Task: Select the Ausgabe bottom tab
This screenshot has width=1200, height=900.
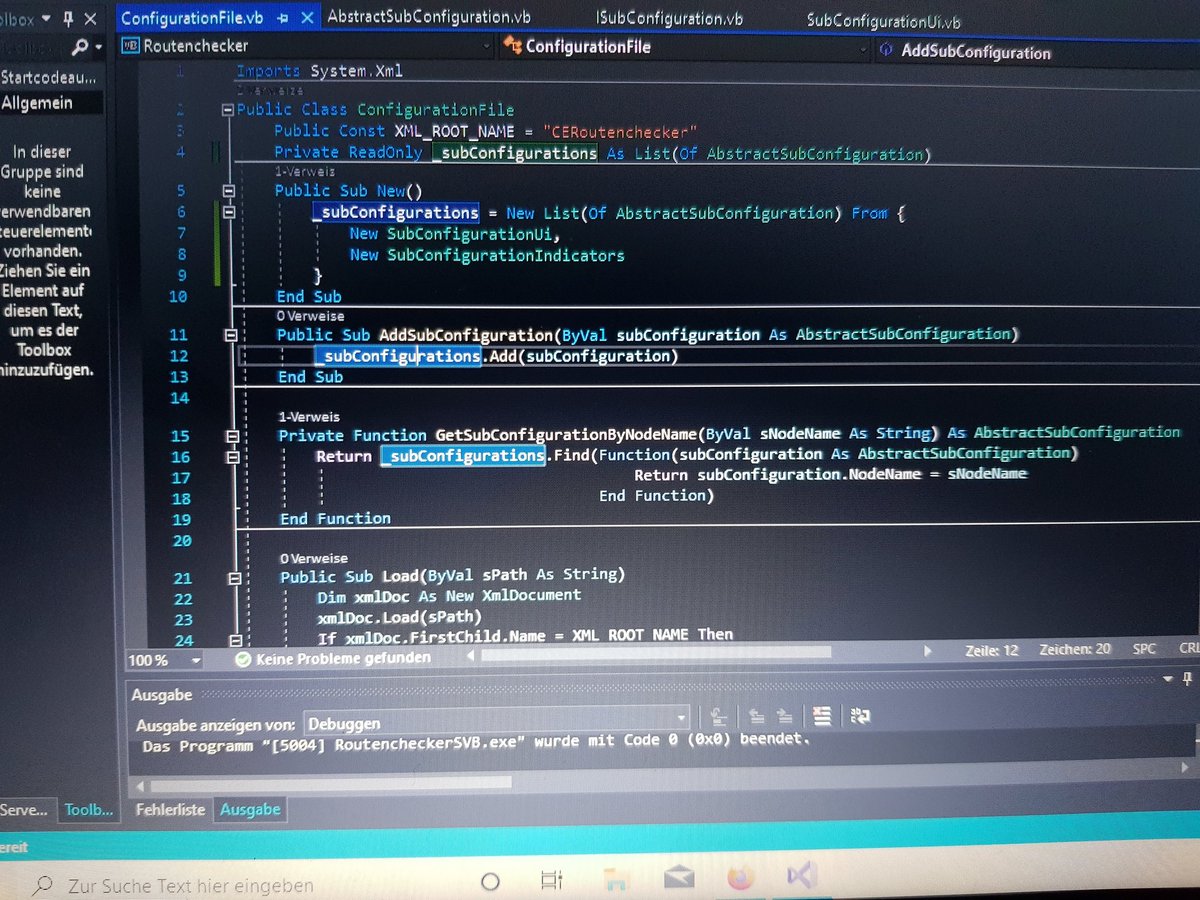Action: coord(250,809)
